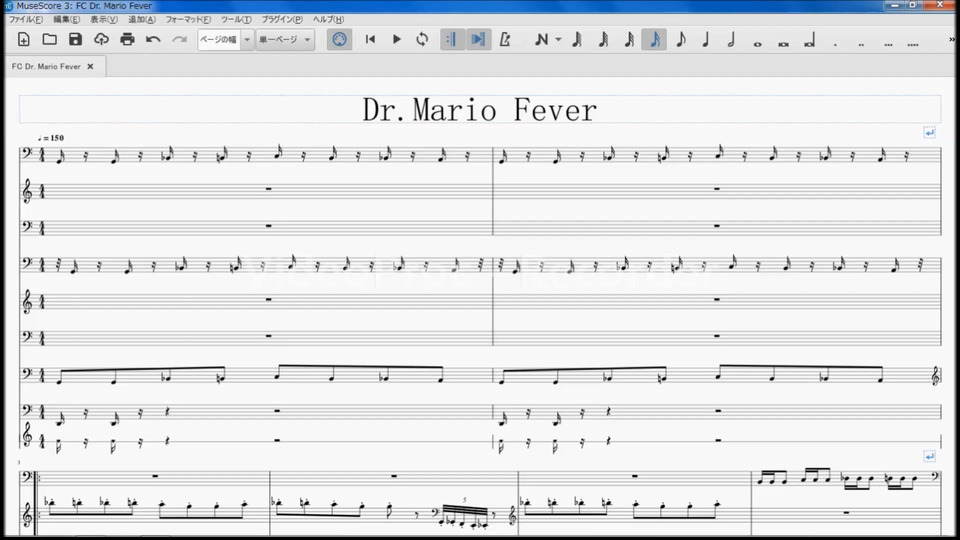
Task: Close the FC Dr. Mario Fever tab
Action: 90,66
